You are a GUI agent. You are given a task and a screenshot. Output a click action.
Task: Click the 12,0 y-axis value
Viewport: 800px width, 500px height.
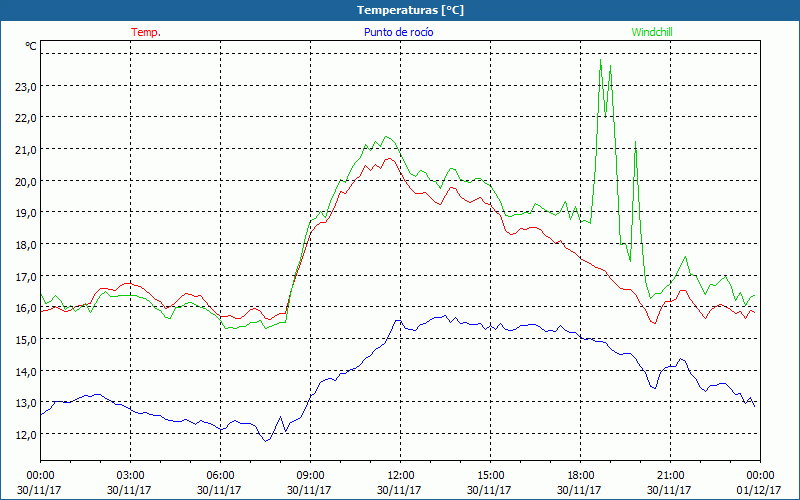pos(26,435)
